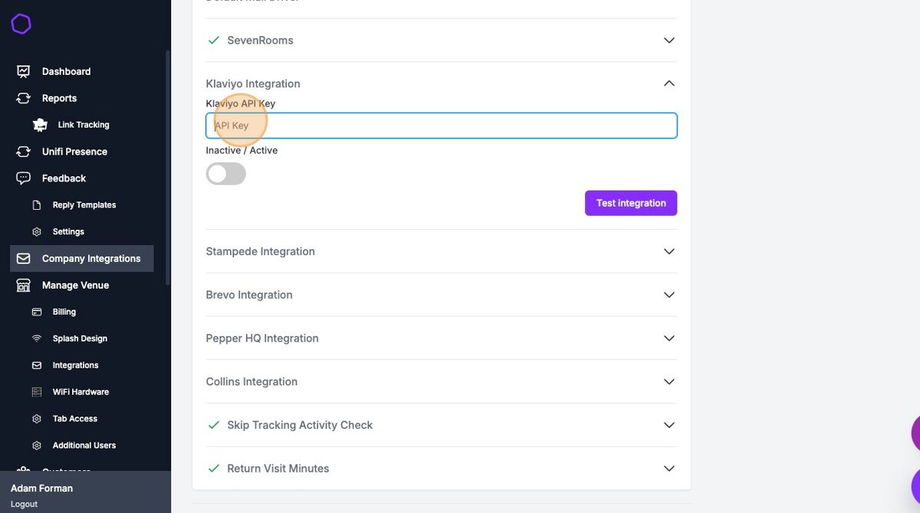
Task: Click the Feedback speech bubble icon
Action: point(23,178)
